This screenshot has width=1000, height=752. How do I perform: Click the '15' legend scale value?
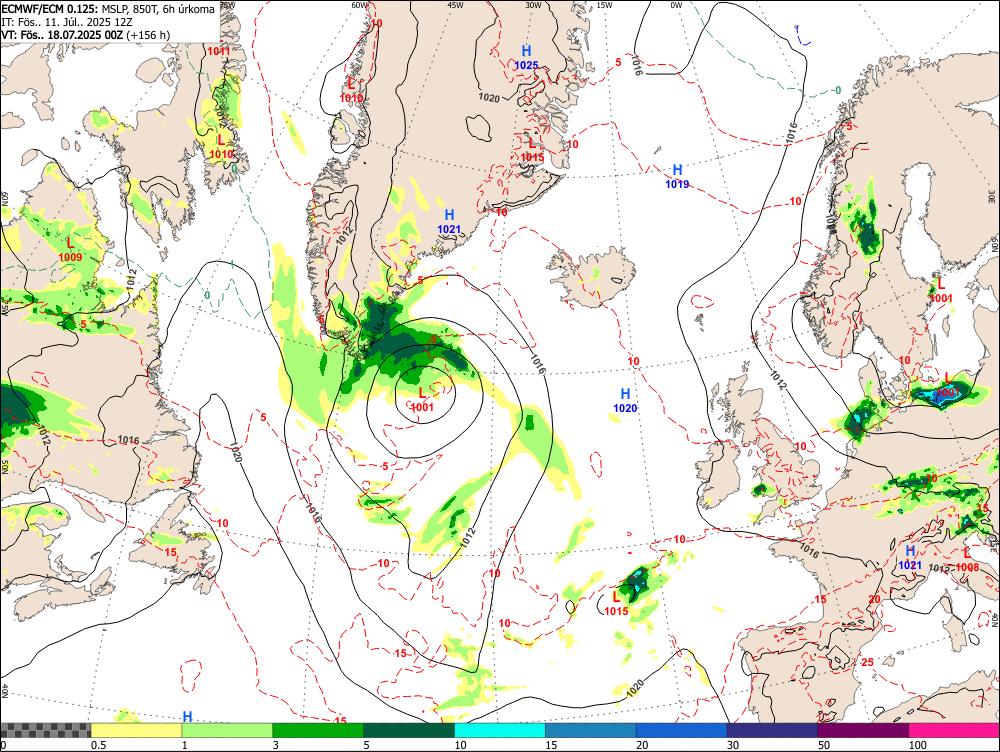tap(551, 745)
